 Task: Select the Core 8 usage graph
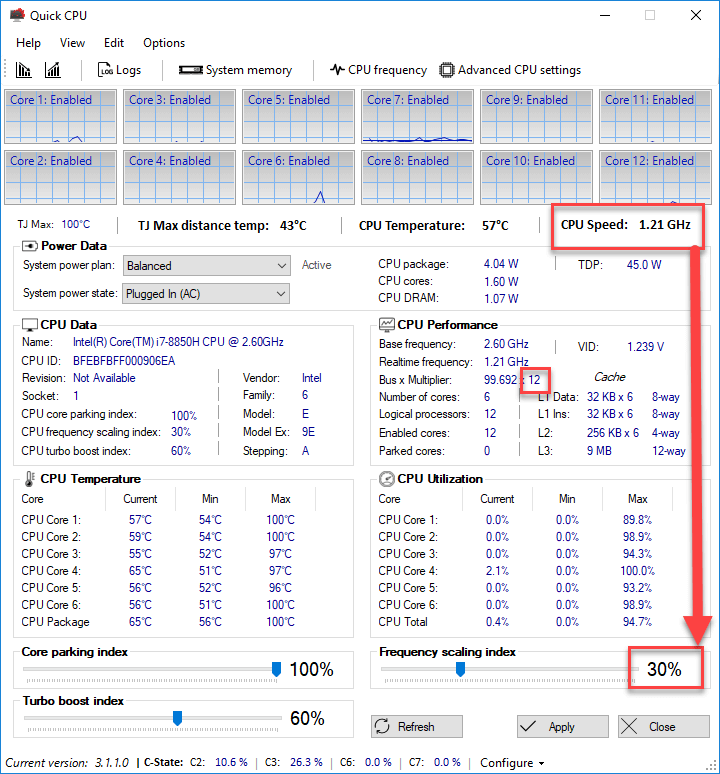click(417, 178)
